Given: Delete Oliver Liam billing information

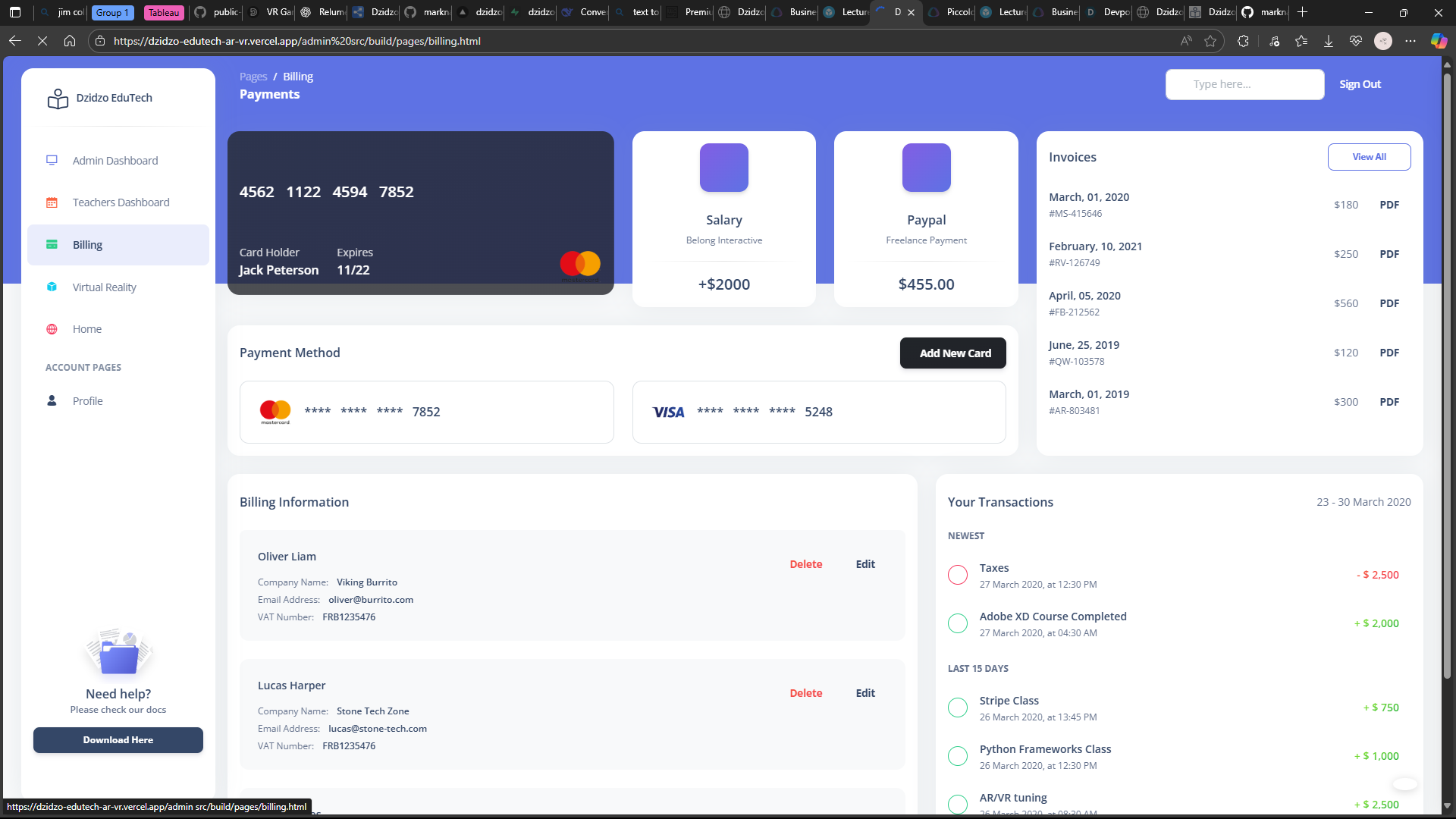Looking at the screenshot, I should pyautogui.click(x=805, y=564).
